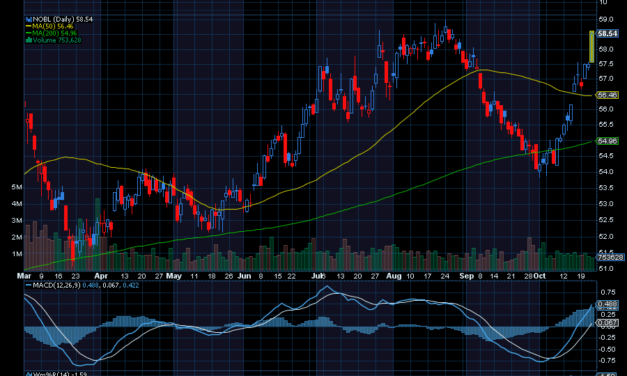Screen dimensions: 627x376
Task: Click the date label 9 after Mar
Action: [x=41, y=276]
